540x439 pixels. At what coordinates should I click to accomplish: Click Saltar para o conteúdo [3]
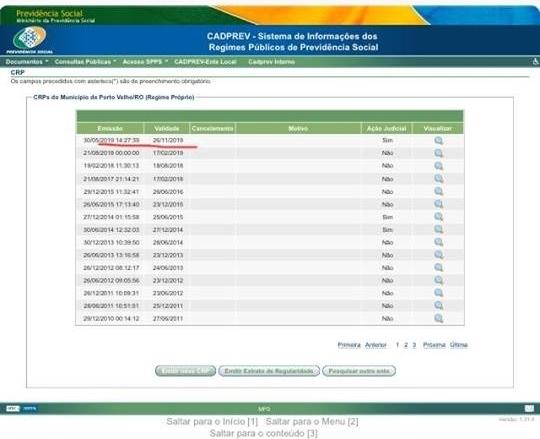click(263, 433)
